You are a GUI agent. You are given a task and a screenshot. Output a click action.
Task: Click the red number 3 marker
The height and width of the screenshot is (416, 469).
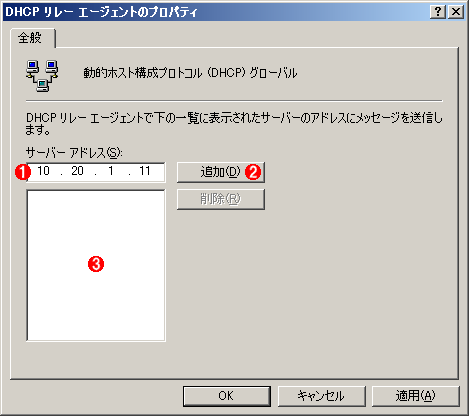[x=96, y=264]
